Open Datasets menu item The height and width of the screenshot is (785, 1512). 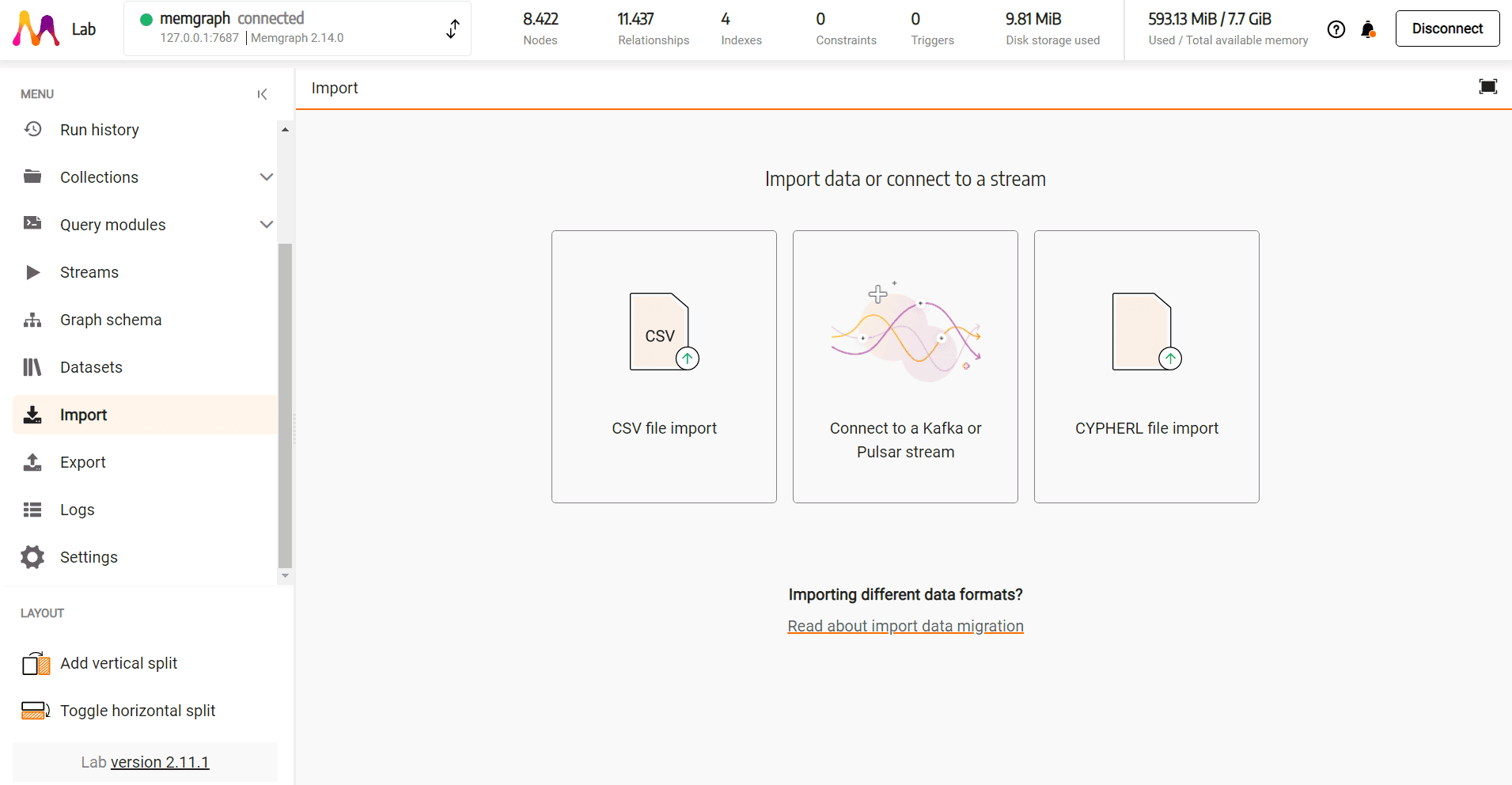(x=145, y=367)
